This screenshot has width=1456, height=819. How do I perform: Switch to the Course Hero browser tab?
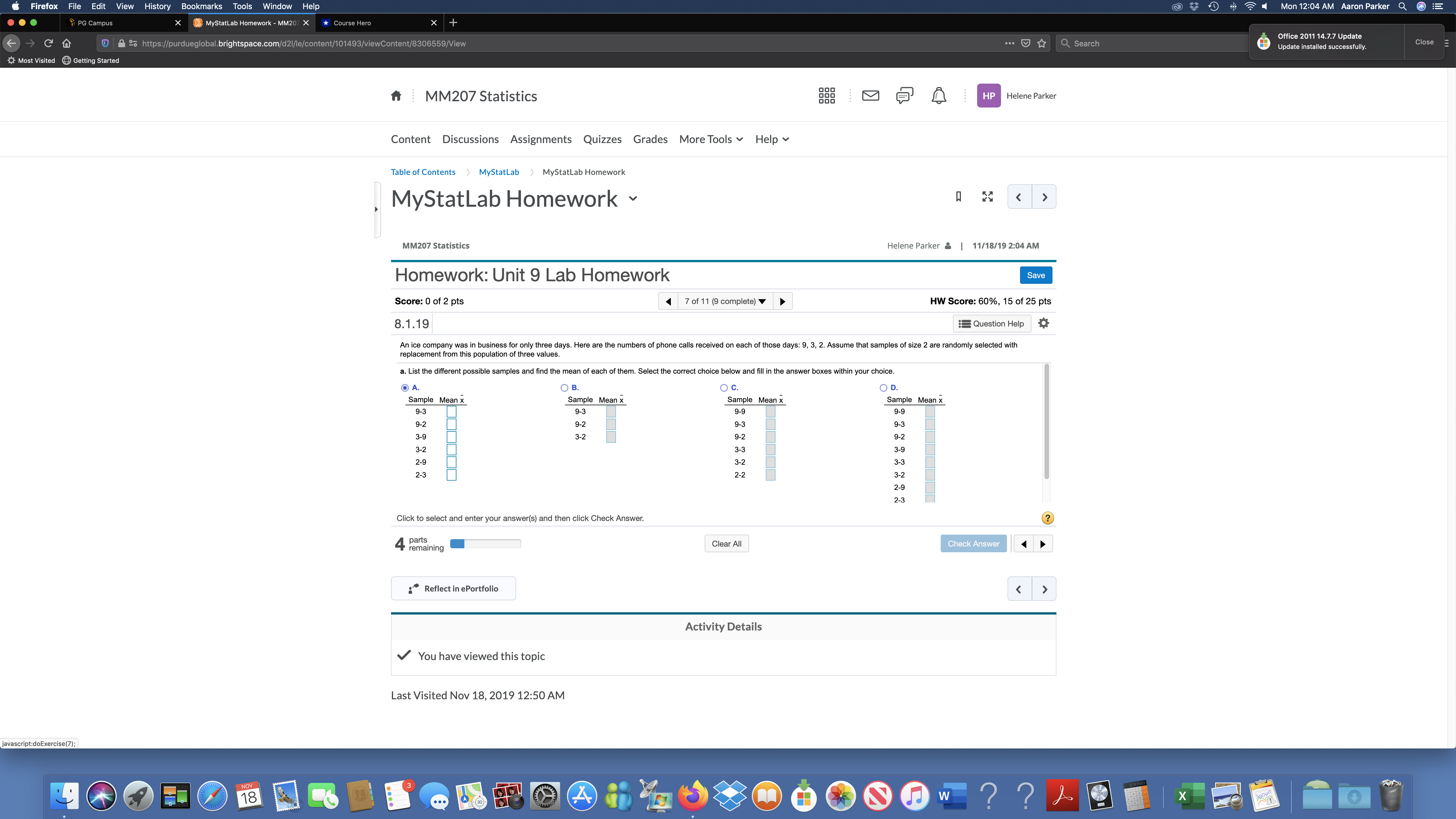coord(352,23)
